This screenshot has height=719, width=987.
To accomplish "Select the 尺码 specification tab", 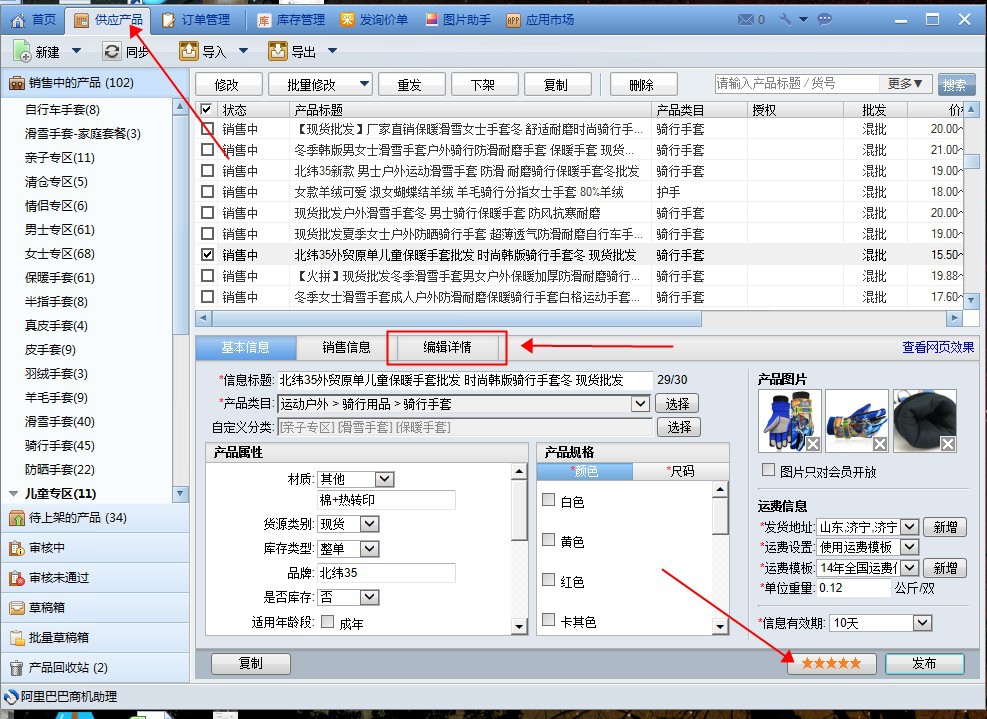I will pos(680,471).
